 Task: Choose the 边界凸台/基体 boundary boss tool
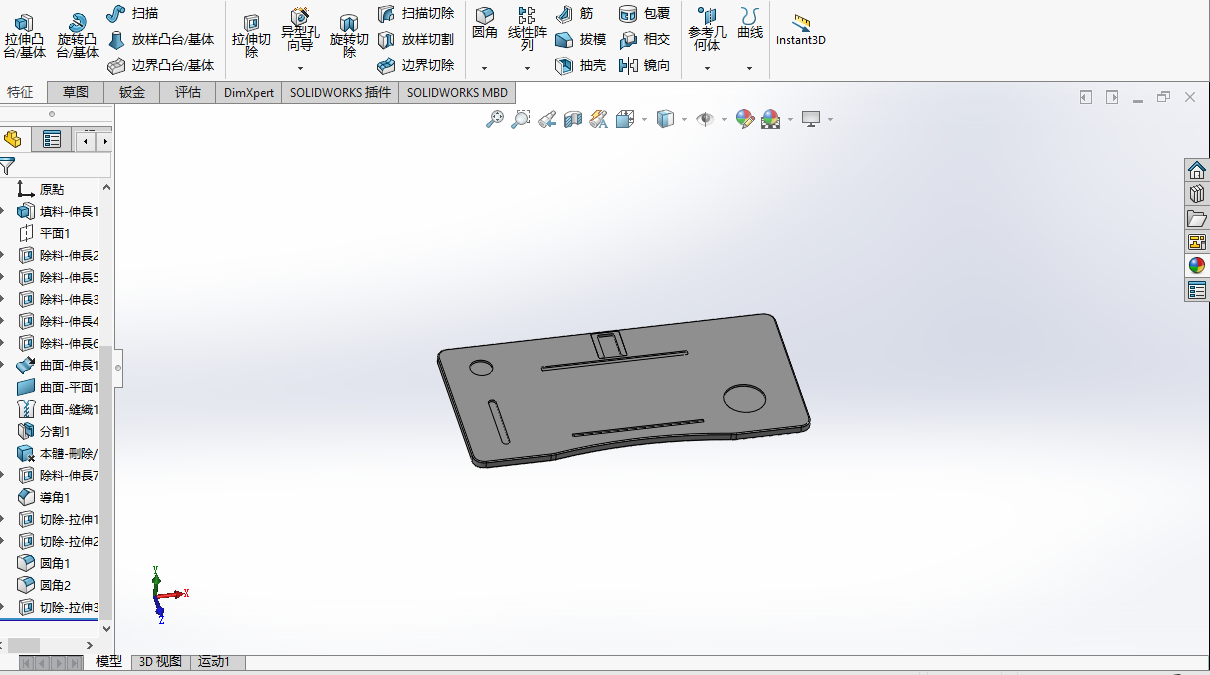point(160,65)
